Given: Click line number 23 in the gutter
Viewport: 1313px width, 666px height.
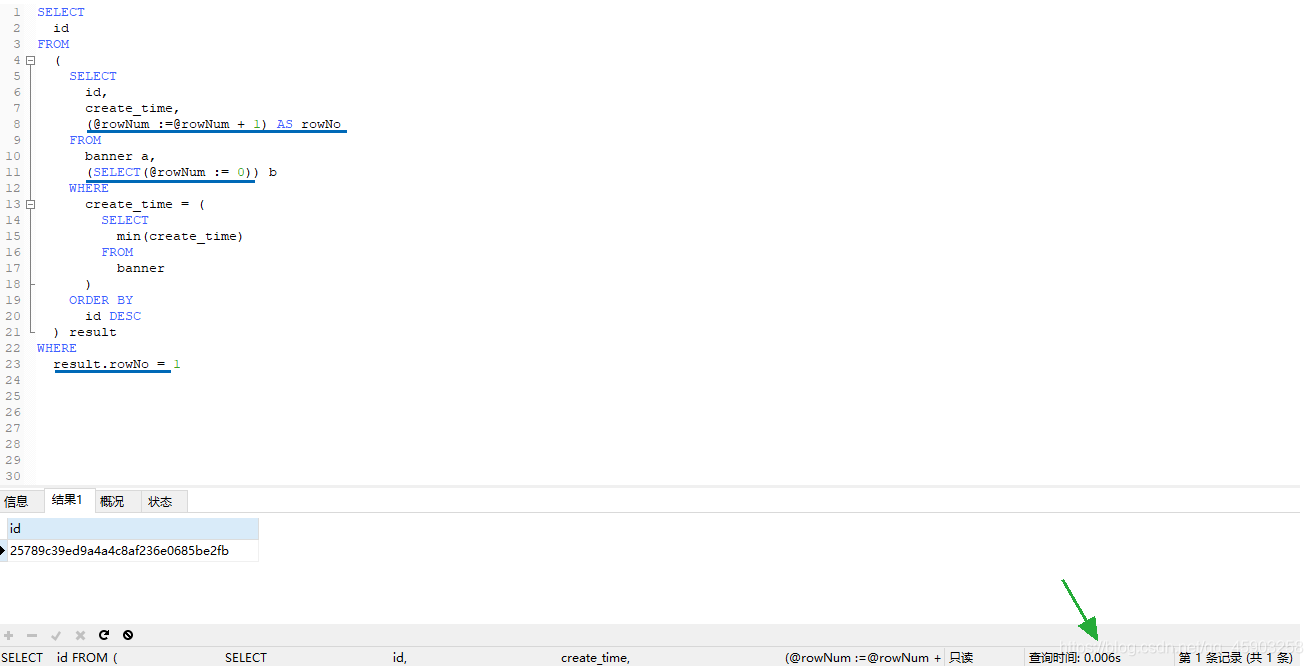Looking at the screenshot, I should click(x=12, y=364).
